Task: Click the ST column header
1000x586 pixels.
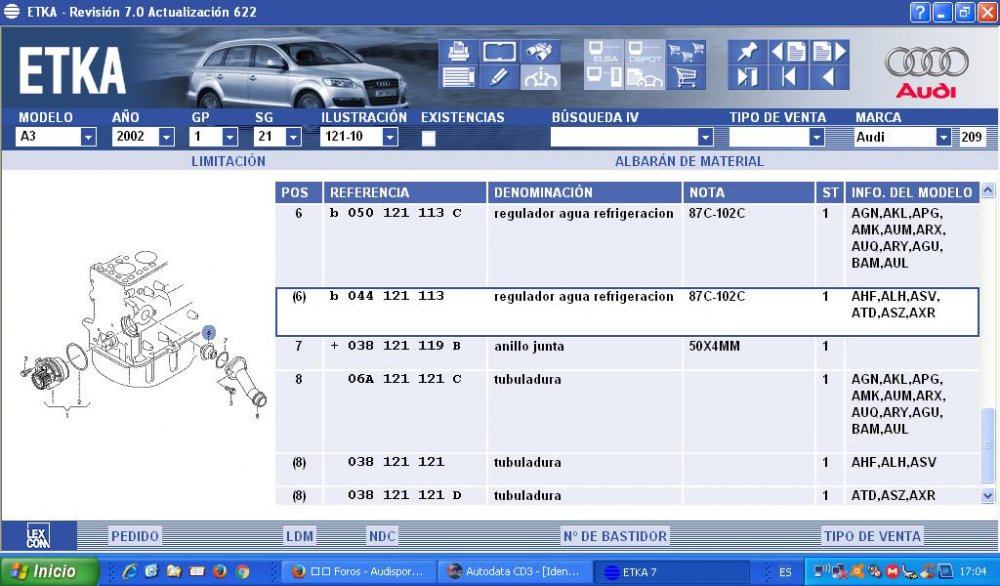Action: tap(830, 193)
